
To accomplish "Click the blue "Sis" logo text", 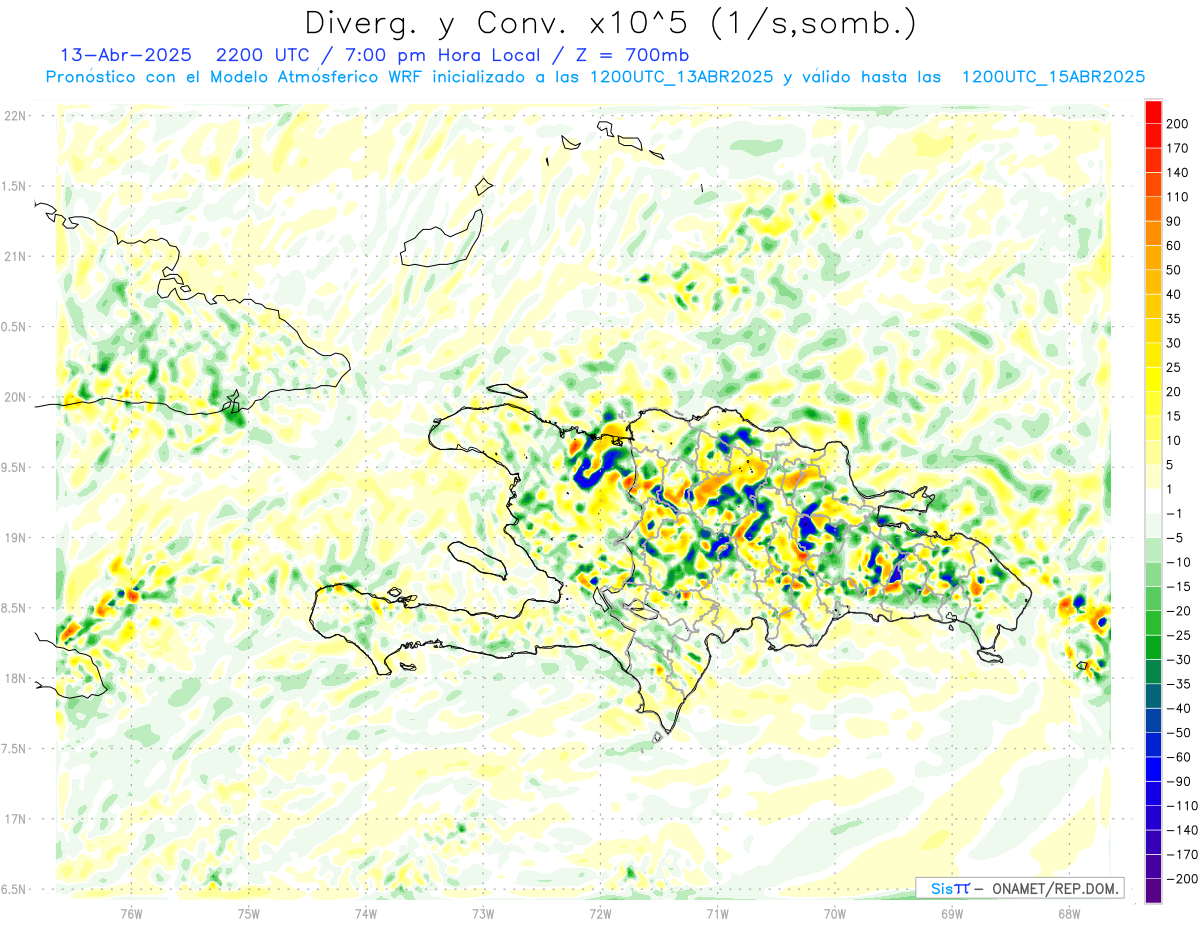I will click(941, 888).
